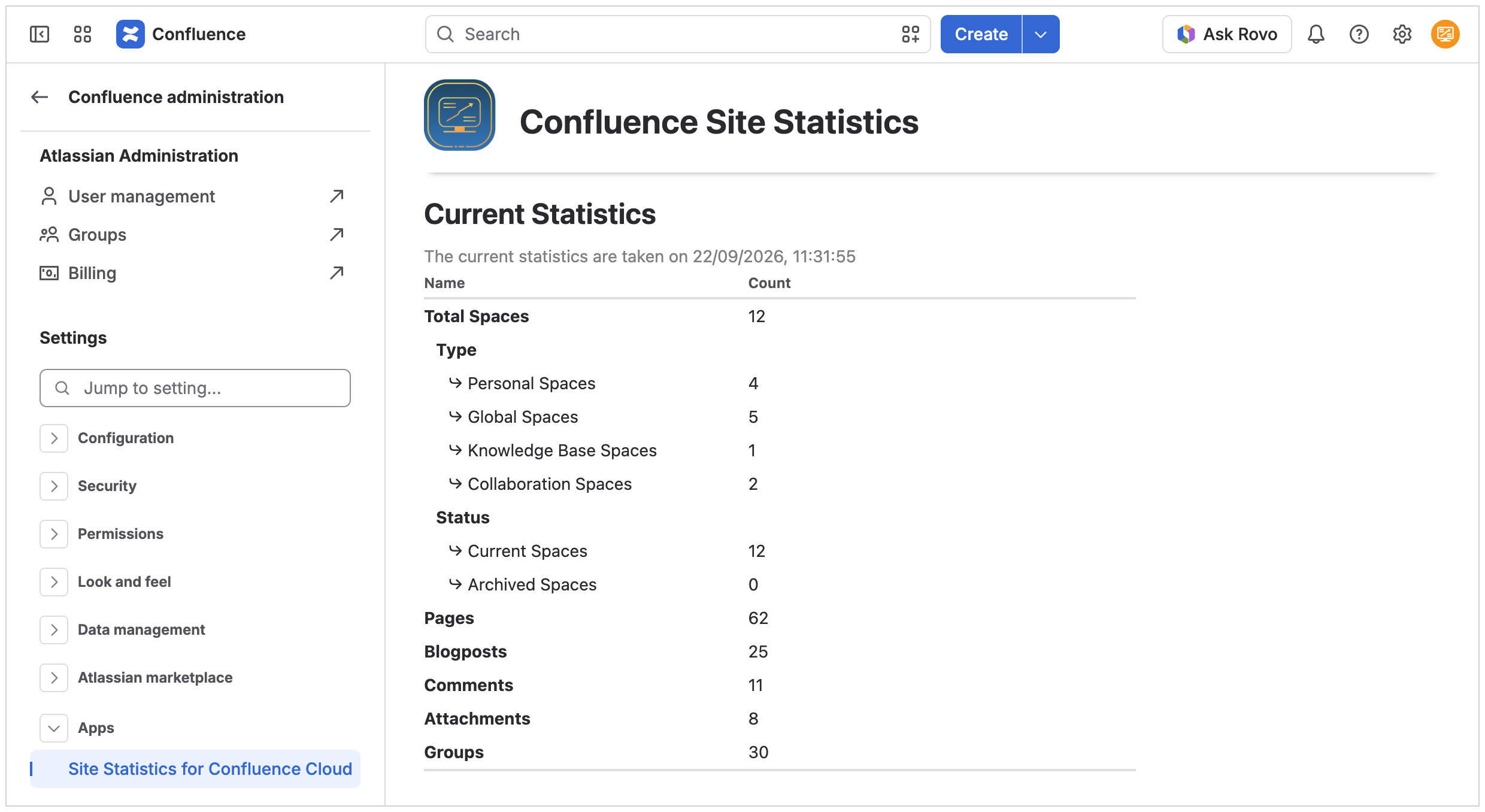Expand the Look and feel chevron
Screen dimensions: 1485x812
[54, 582]
